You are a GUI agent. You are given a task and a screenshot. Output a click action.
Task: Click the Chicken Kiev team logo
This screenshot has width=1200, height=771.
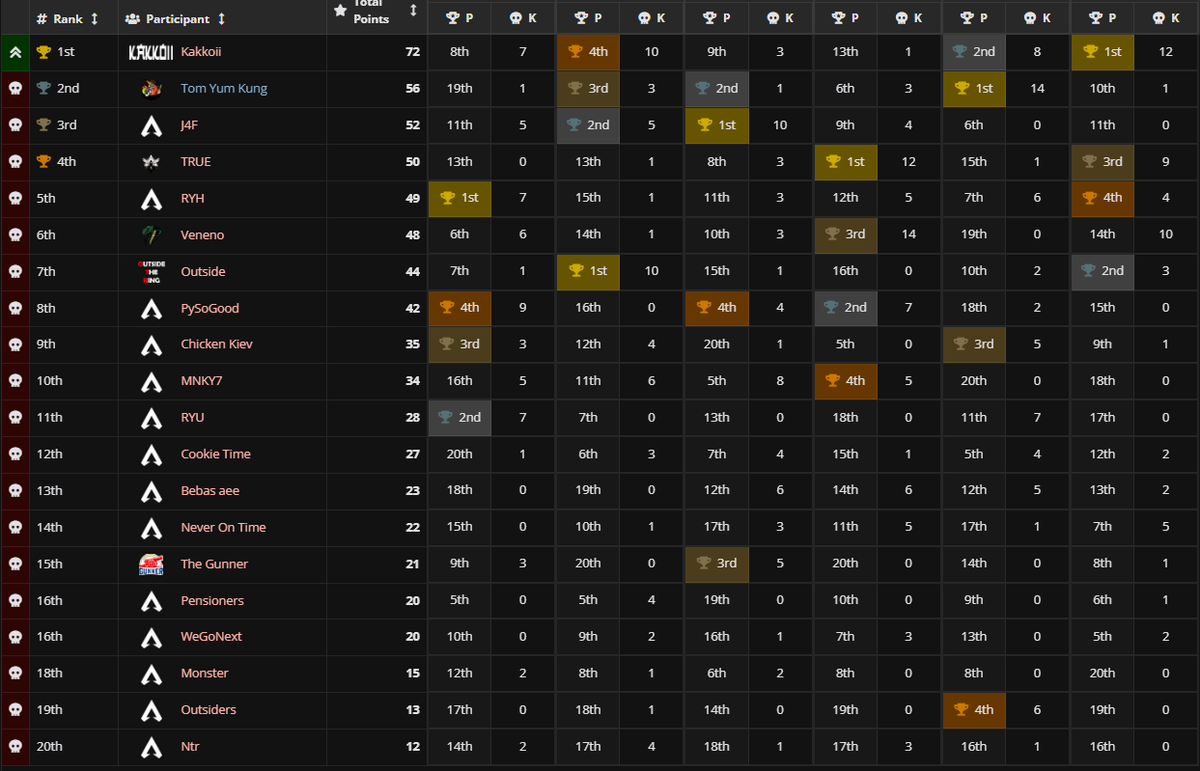pos(151,344)
